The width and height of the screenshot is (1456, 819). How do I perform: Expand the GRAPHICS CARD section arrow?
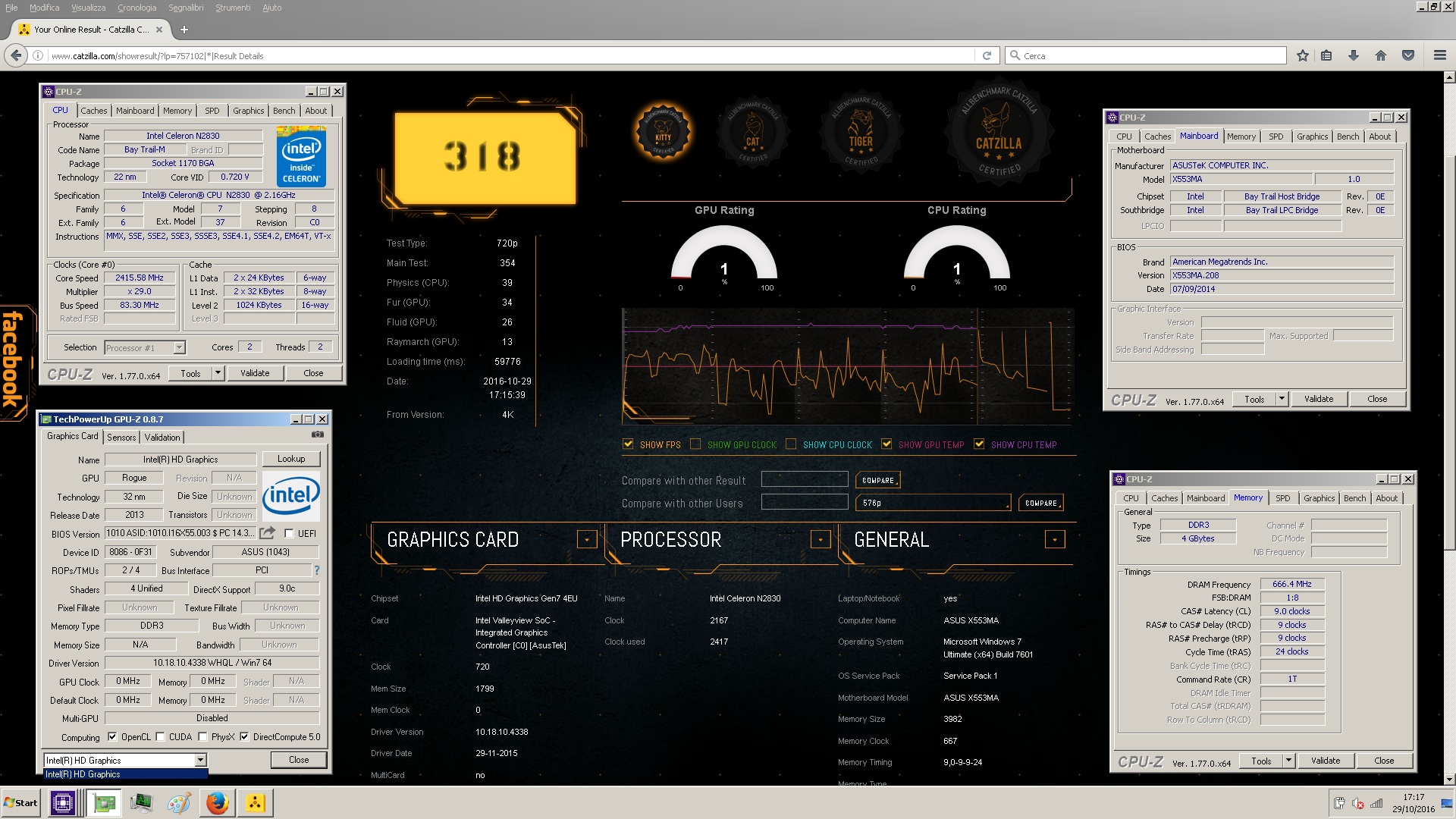(586, 539)
